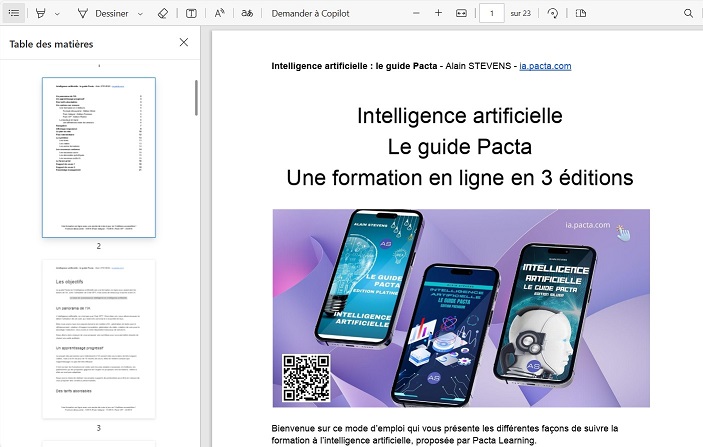Expand the Dessiner options dropdown arrow

point(140,14)
